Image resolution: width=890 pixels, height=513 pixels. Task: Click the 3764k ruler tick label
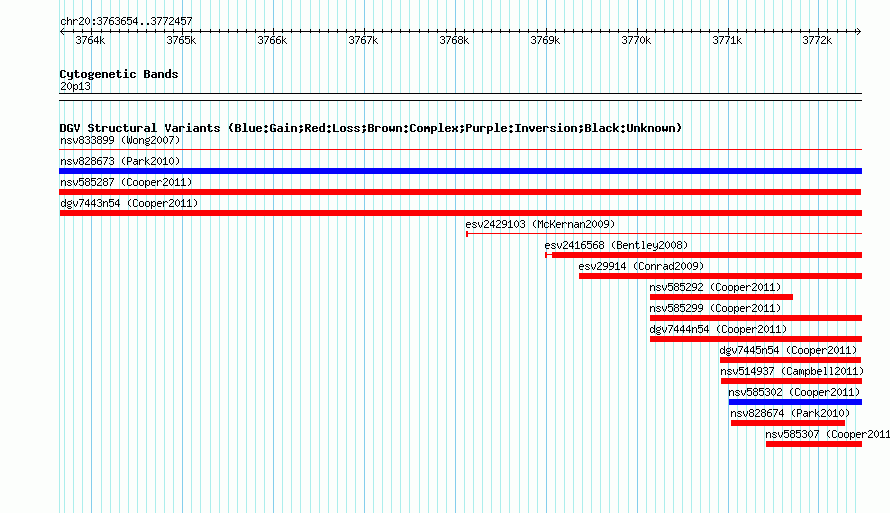pyautogui.click(x=90, y=40)
